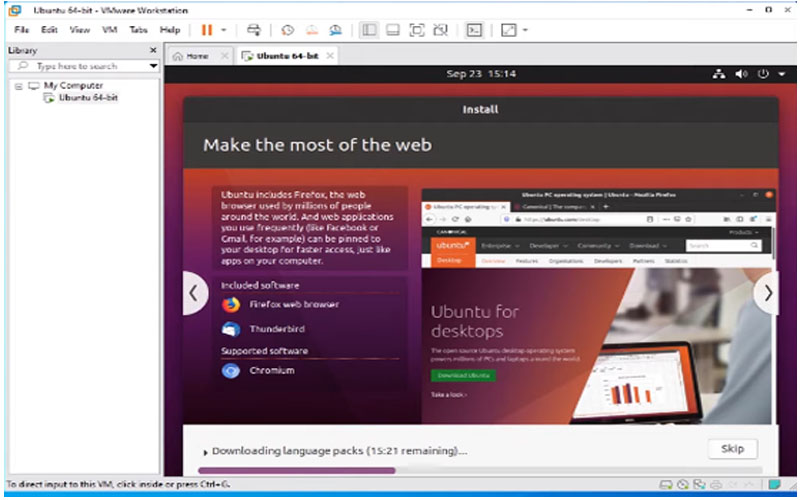Click the Ubuntu volume speaker icon
Screen dimensions: 800x500
point(741,74)
